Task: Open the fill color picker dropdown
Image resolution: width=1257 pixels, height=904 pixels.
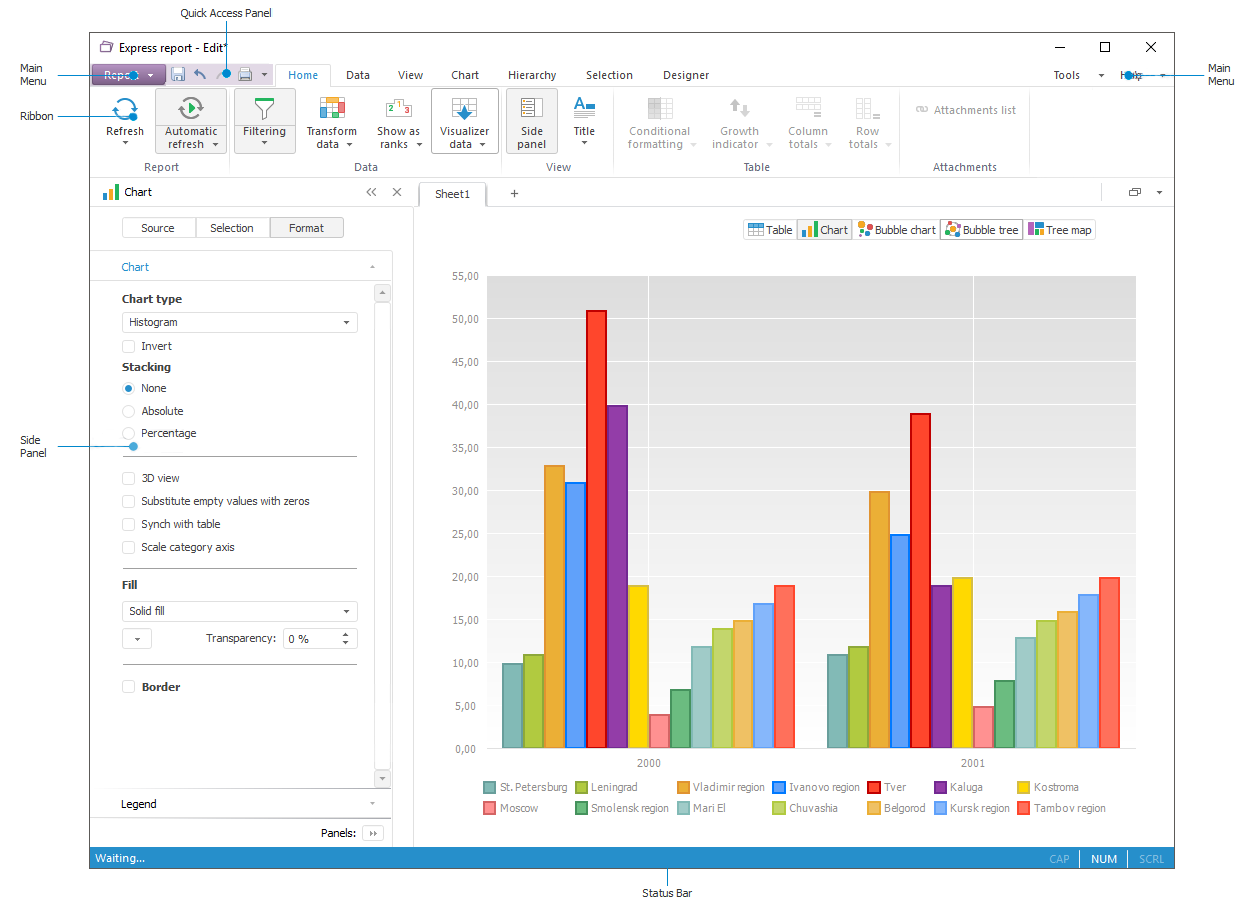Action: [x=137, y=639]
